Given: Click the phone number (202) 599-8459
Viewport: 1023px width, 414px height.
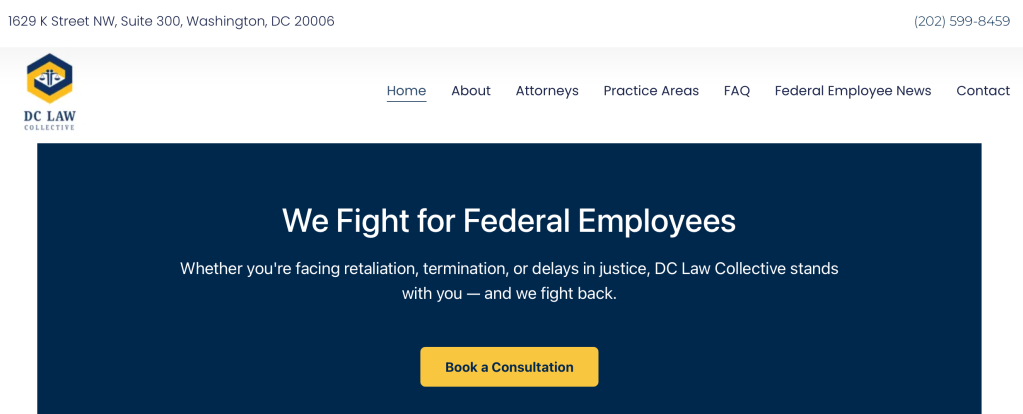Looking at the screenshot, I should click(961, 21).
